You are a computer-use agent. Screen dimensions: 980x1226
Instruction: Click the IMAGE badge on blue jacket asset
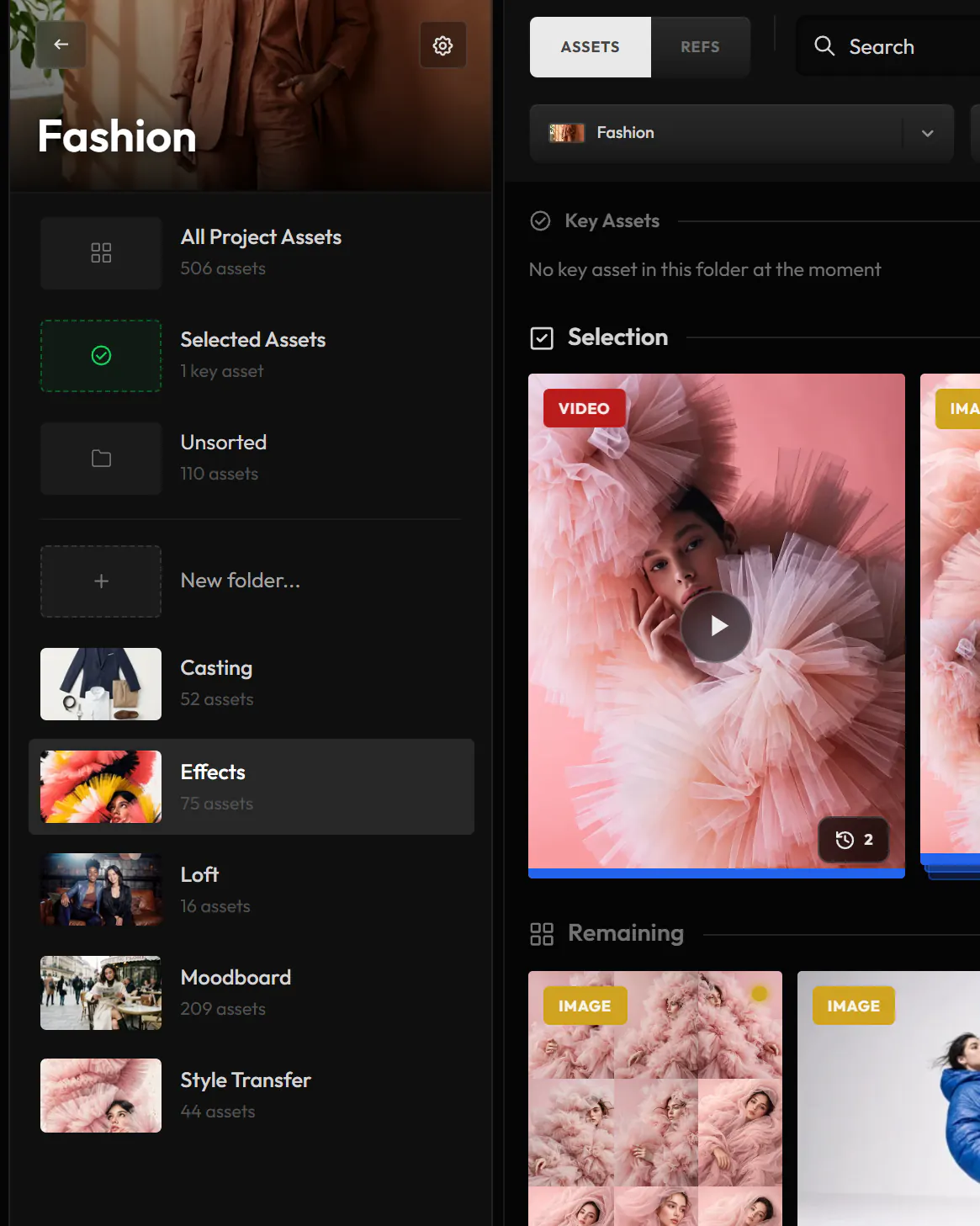coord(853,1006)
